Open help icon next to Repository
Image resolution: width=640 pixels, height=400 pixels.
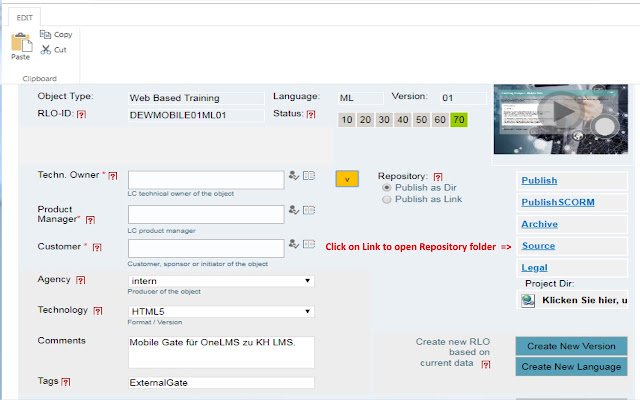pos(438,177)
